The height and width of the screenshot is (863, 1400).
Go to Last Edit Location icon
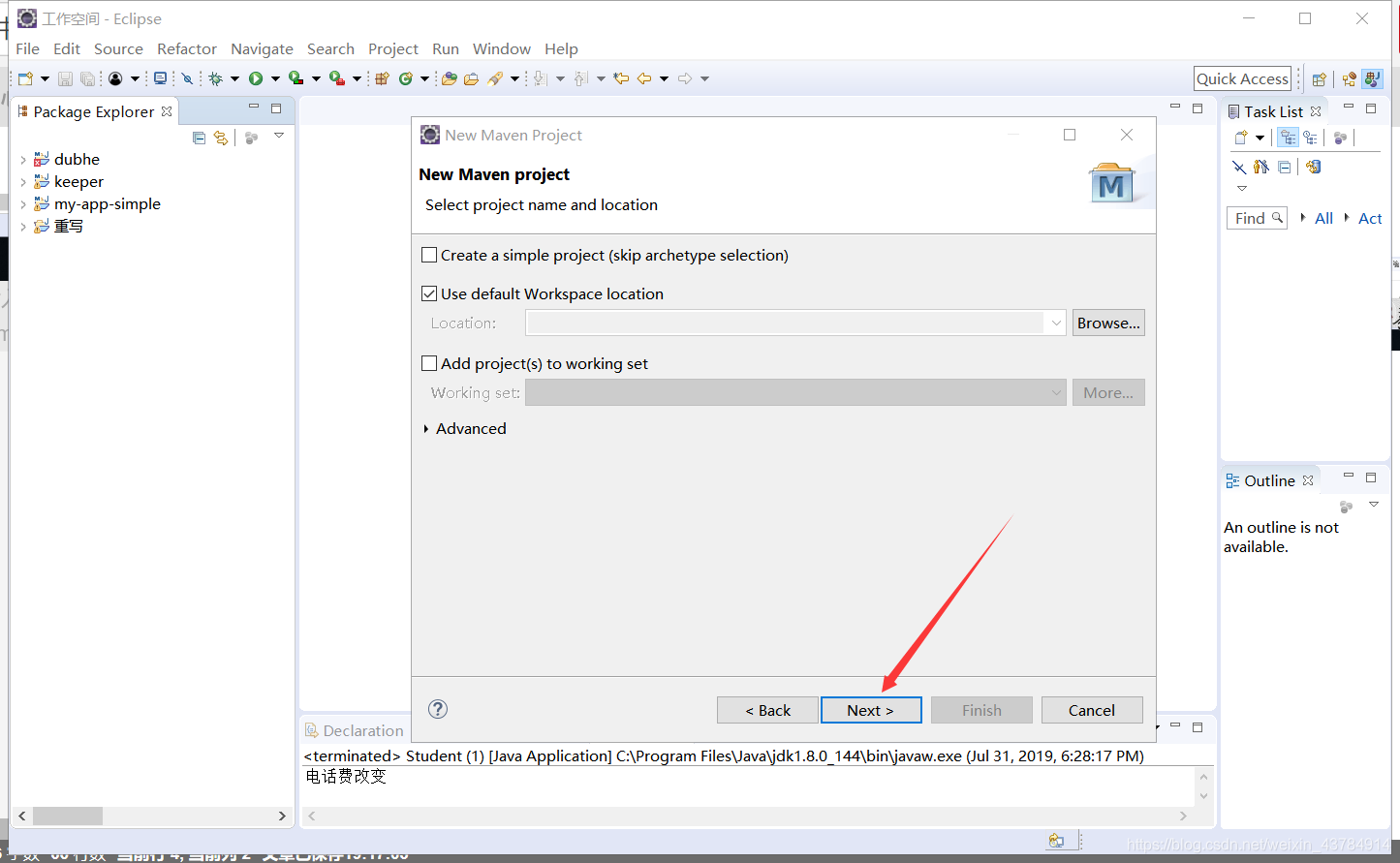pos(622,78)
